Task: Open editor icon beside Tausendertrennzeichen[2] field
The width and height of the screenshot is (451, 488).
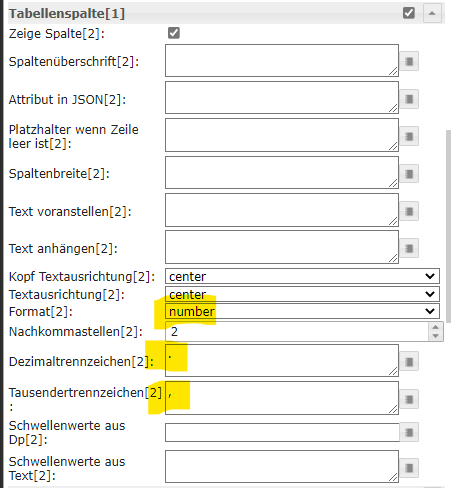Action: (x=409, y=399)
